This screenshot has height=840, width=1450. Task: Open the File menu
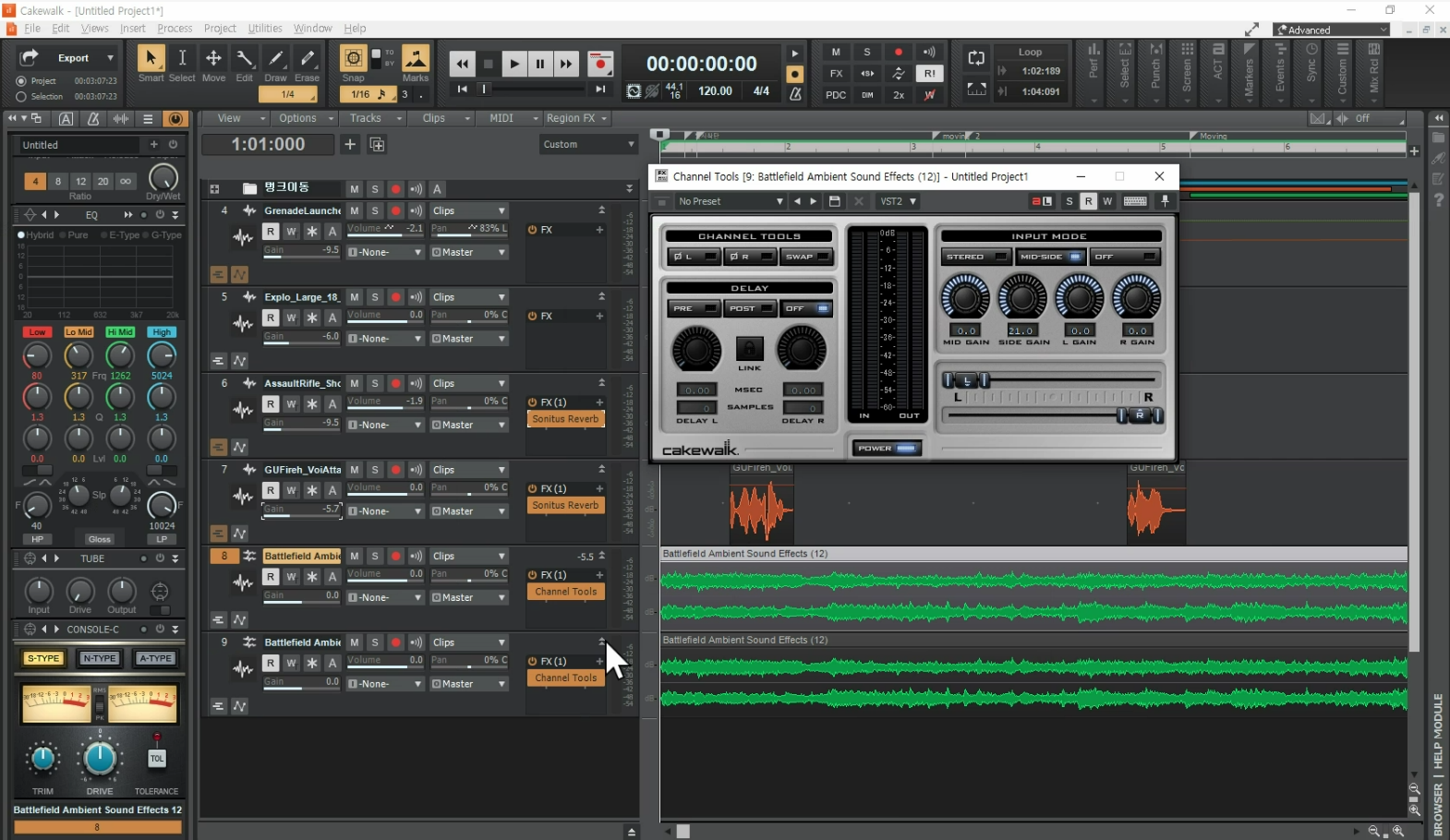[x=32, y=29]
